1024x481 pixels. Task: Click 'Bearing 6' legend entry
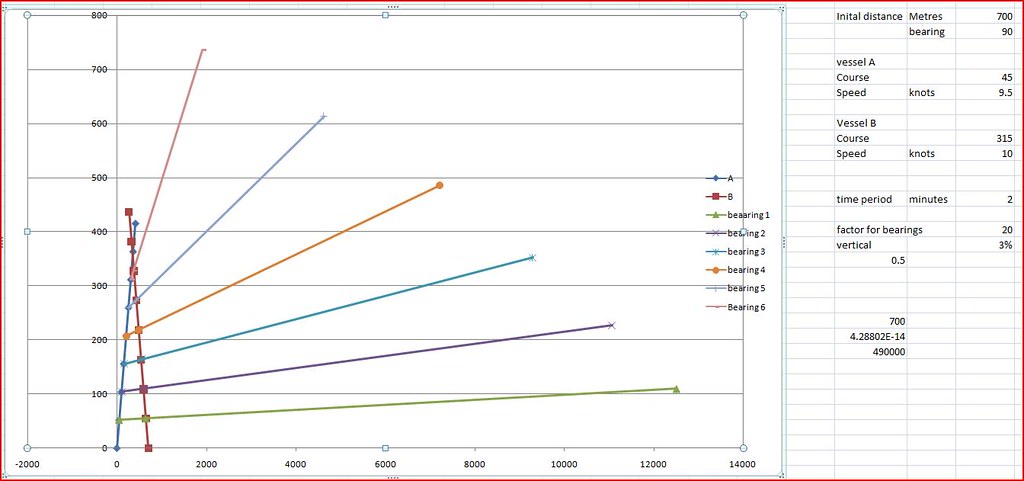tap(746, 307)
